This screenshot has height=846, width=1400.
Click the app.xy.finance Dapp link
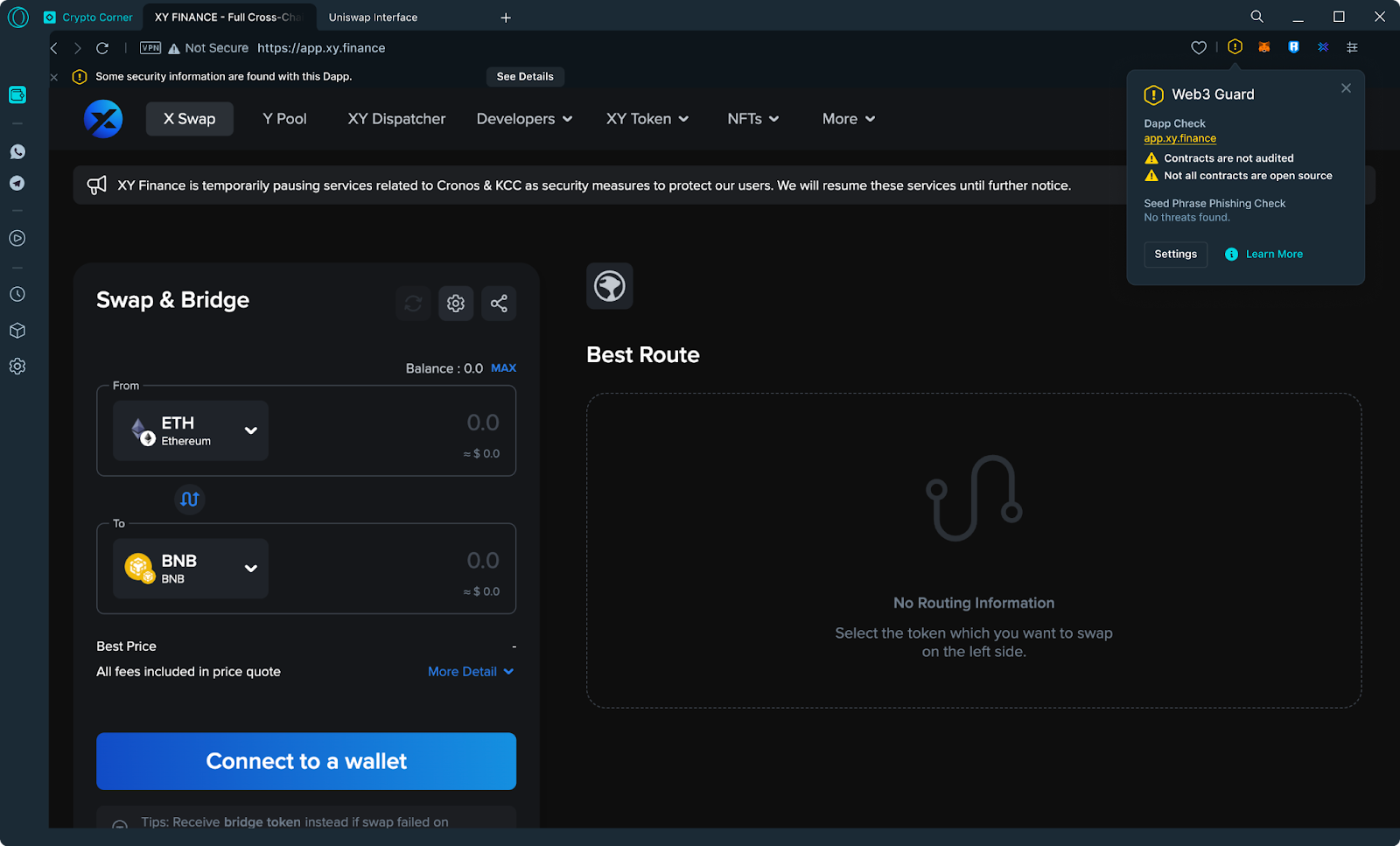pos(1180,138)
